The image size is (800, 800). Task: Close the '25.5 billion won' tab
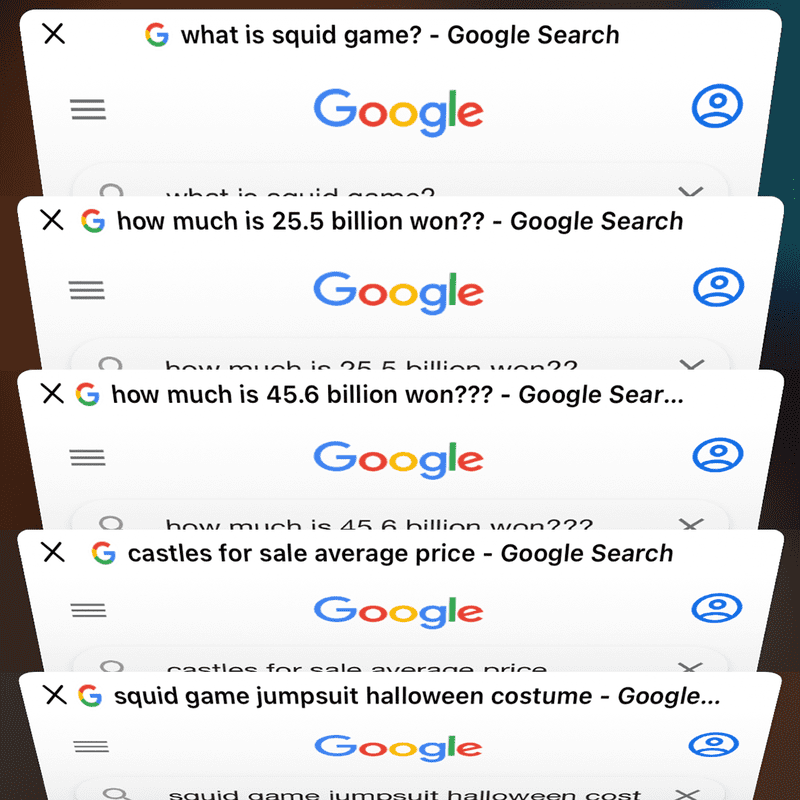[x=52, y=220]
